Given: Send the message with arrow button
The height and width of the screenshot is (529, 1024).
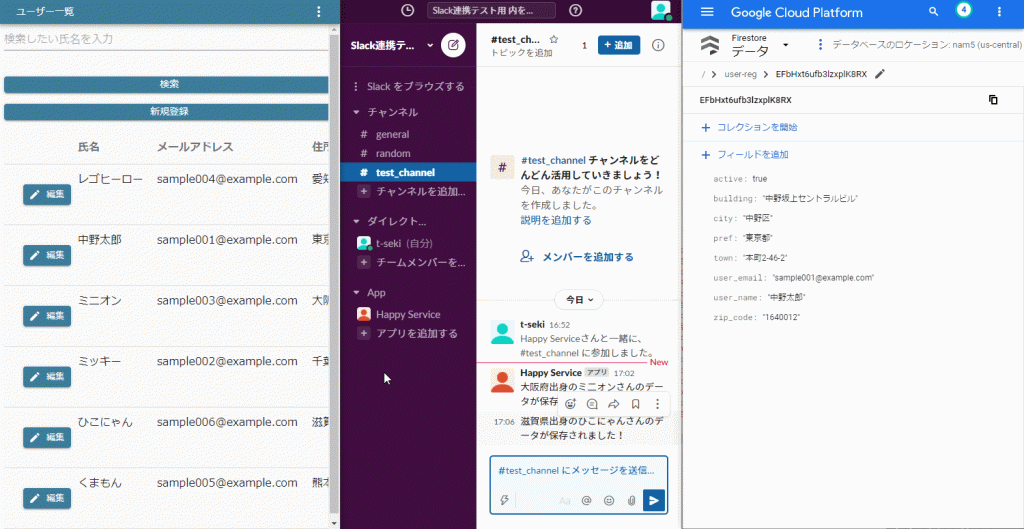Looking at the screenshot, I should tap(654, 500).
